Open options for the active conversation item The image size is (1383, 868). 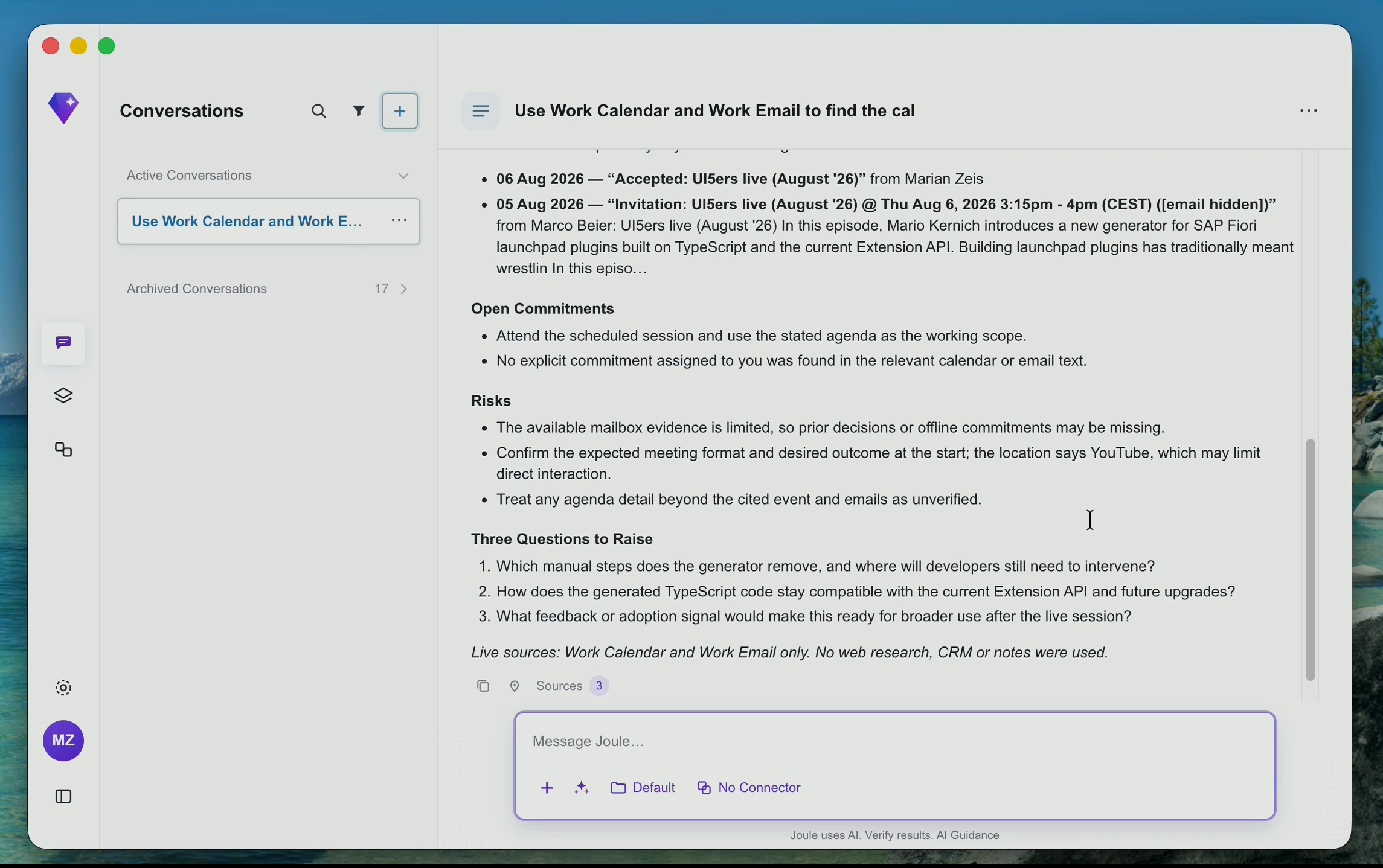click(399, 221)
